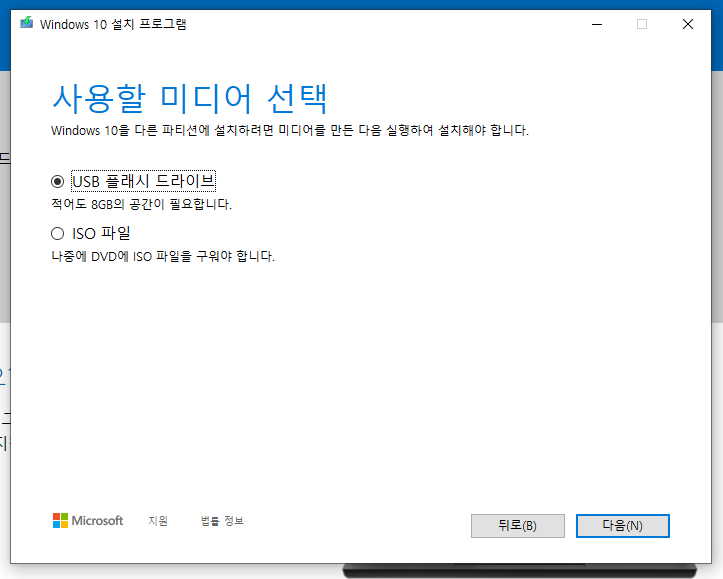This screenshot has width=723, height=579.
Task: Click the Windows 10 setup title bar icon
Action: (x=27, y=23)
